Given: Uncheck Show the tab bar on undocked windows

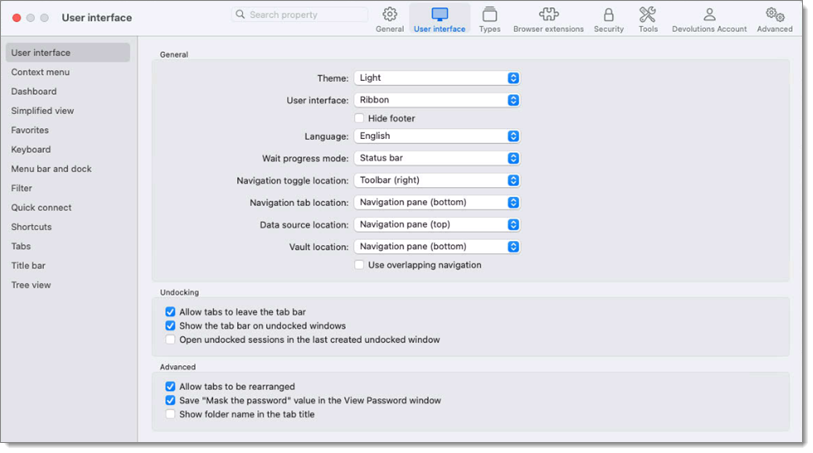Looking at the screenshot, I should click(170, 326).
